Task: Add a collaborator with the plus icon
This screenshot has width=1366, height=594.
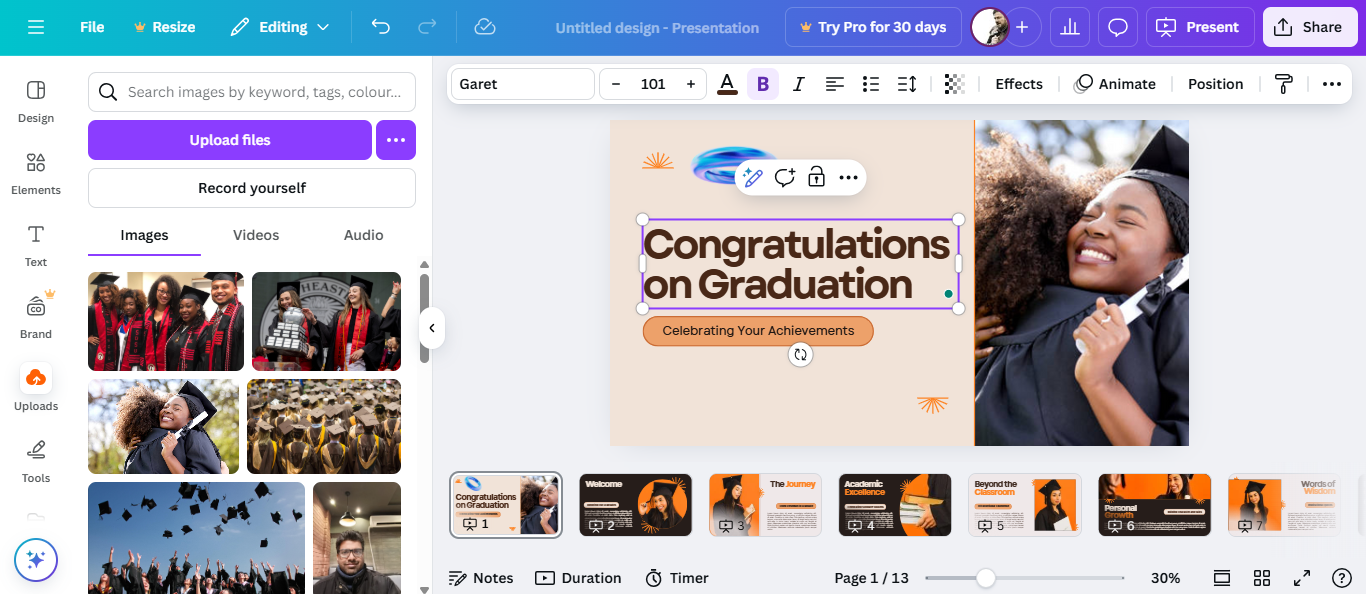Action: pos(1021,27)
